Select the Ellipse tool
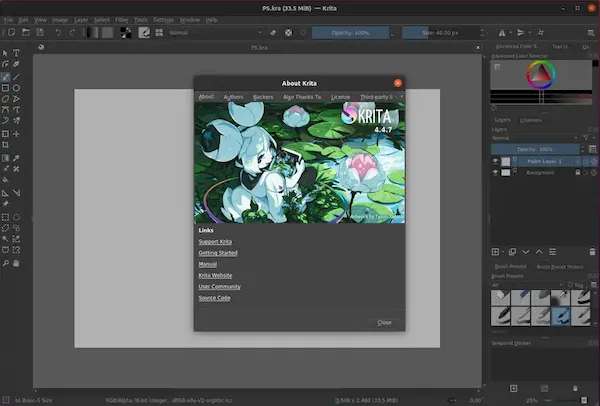Screen dimensions: 600x406 click(x=16, y=88)
